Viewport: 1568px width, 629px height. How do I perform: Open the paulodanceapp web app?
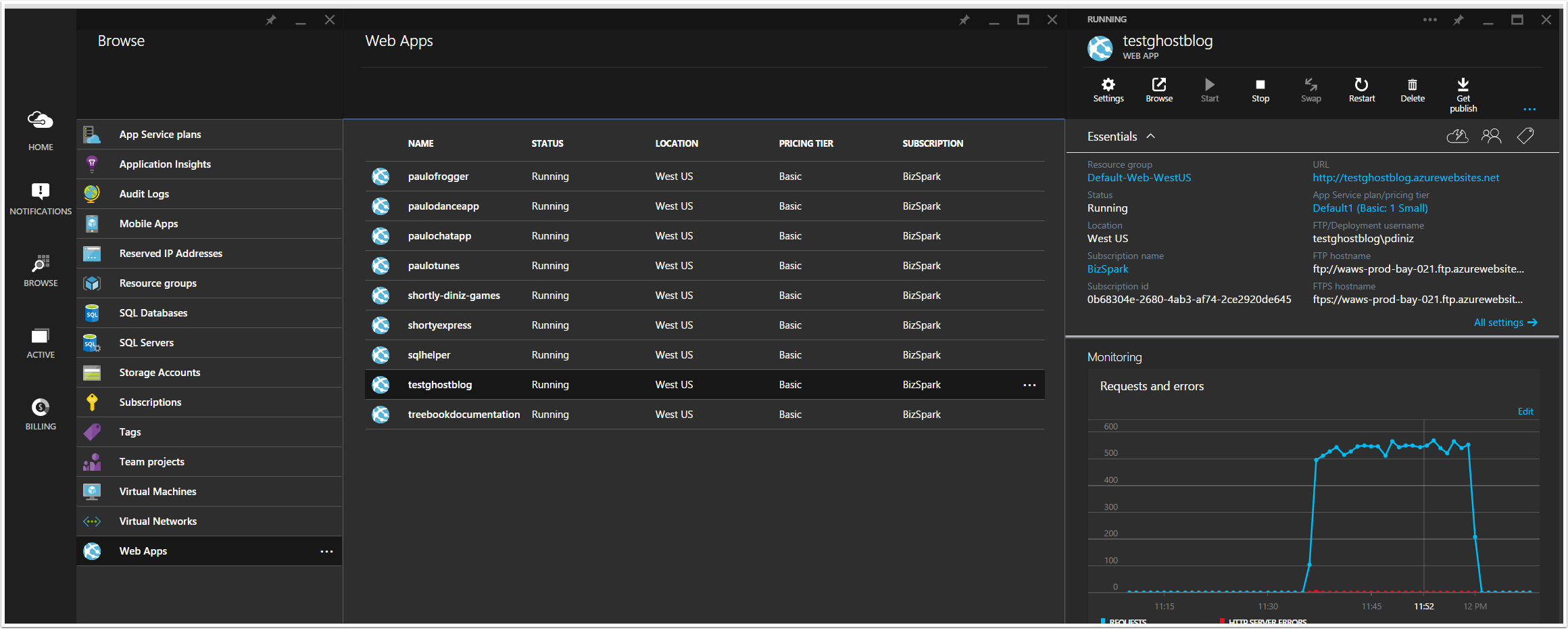(705, 206)
